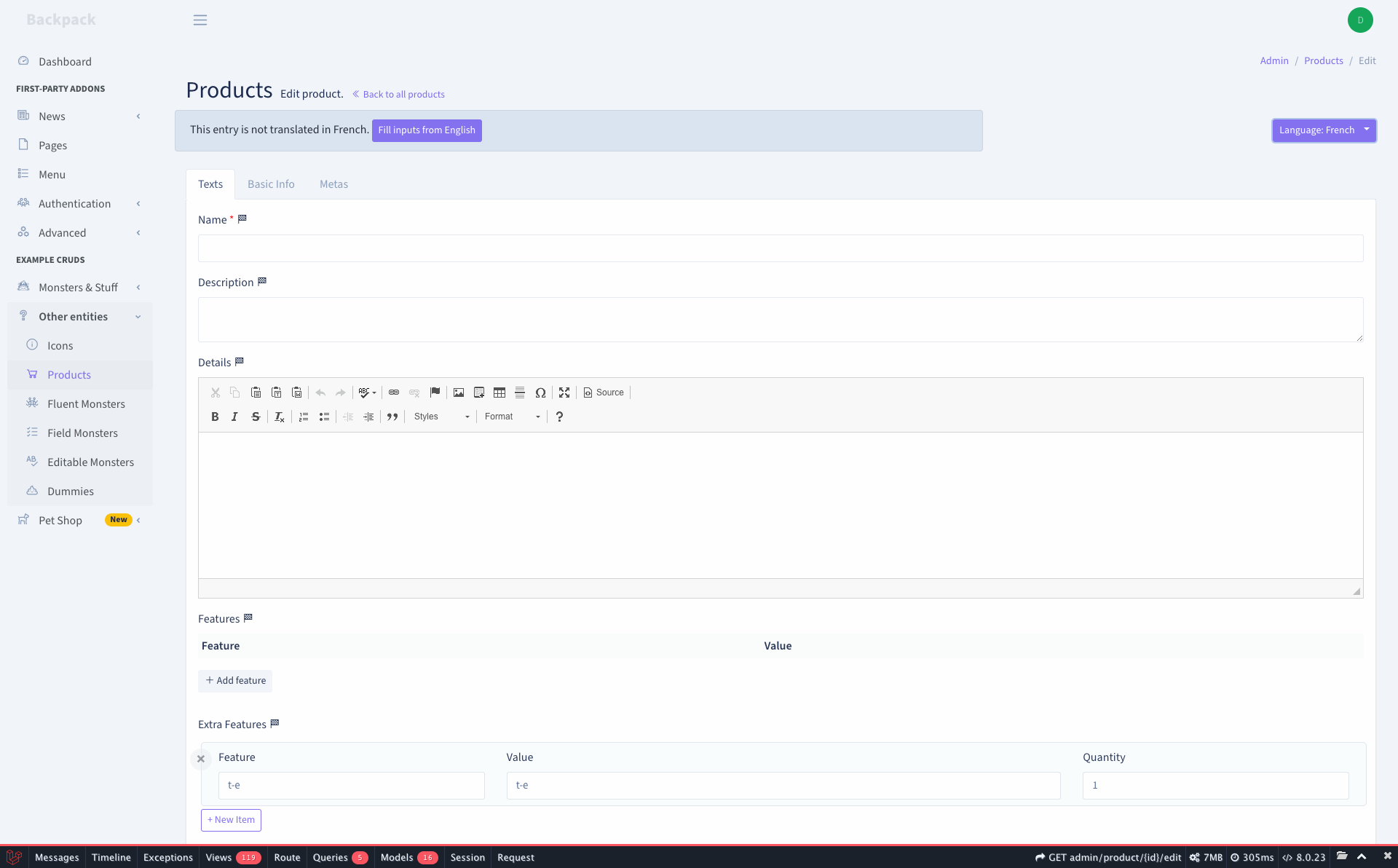
Task: Follow the Back to all products link
Action: click(398, 94)
